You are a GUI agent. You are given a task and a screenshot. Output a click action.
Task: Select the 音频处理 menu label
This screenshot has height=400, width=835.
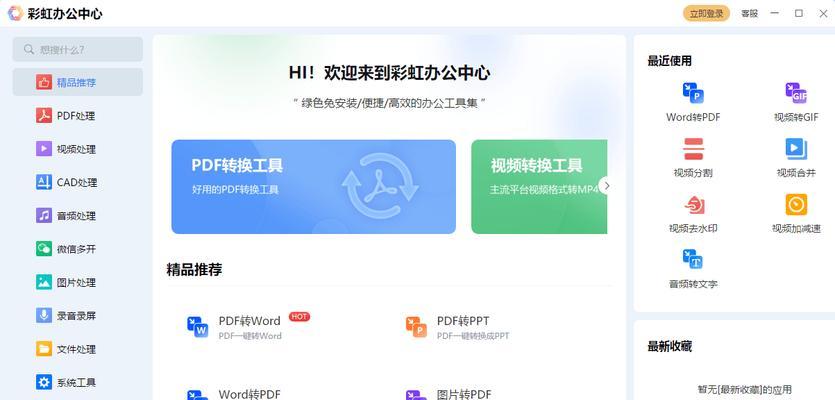coord(76,216)
